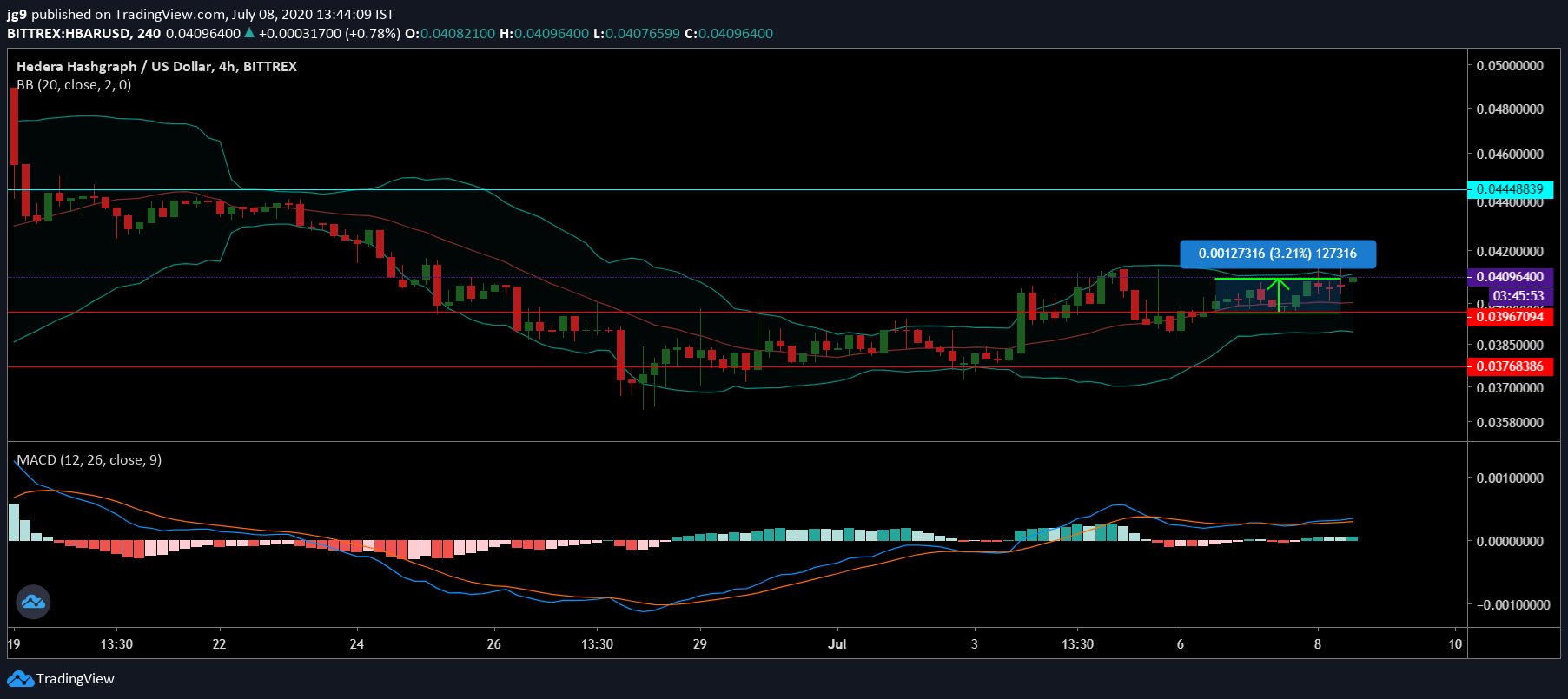Click the blue measurement label 0.00127316 (3.21%)

pos(1278,254)
